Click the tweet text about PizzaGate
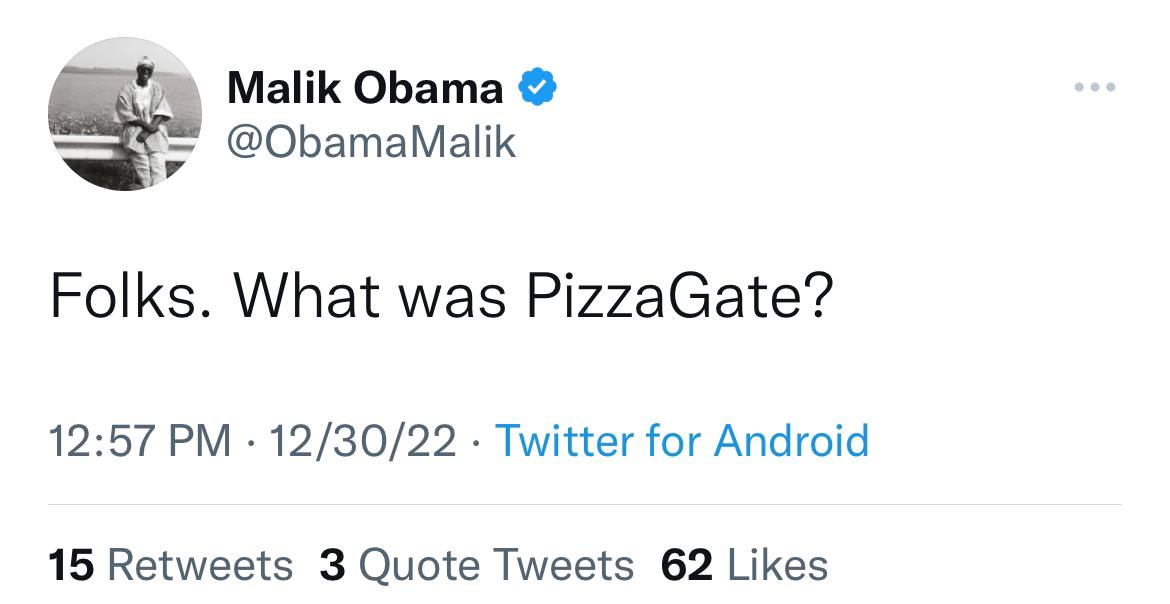Image resolution: width=1170 pixels, height=604 pixels. click(440, 298)
